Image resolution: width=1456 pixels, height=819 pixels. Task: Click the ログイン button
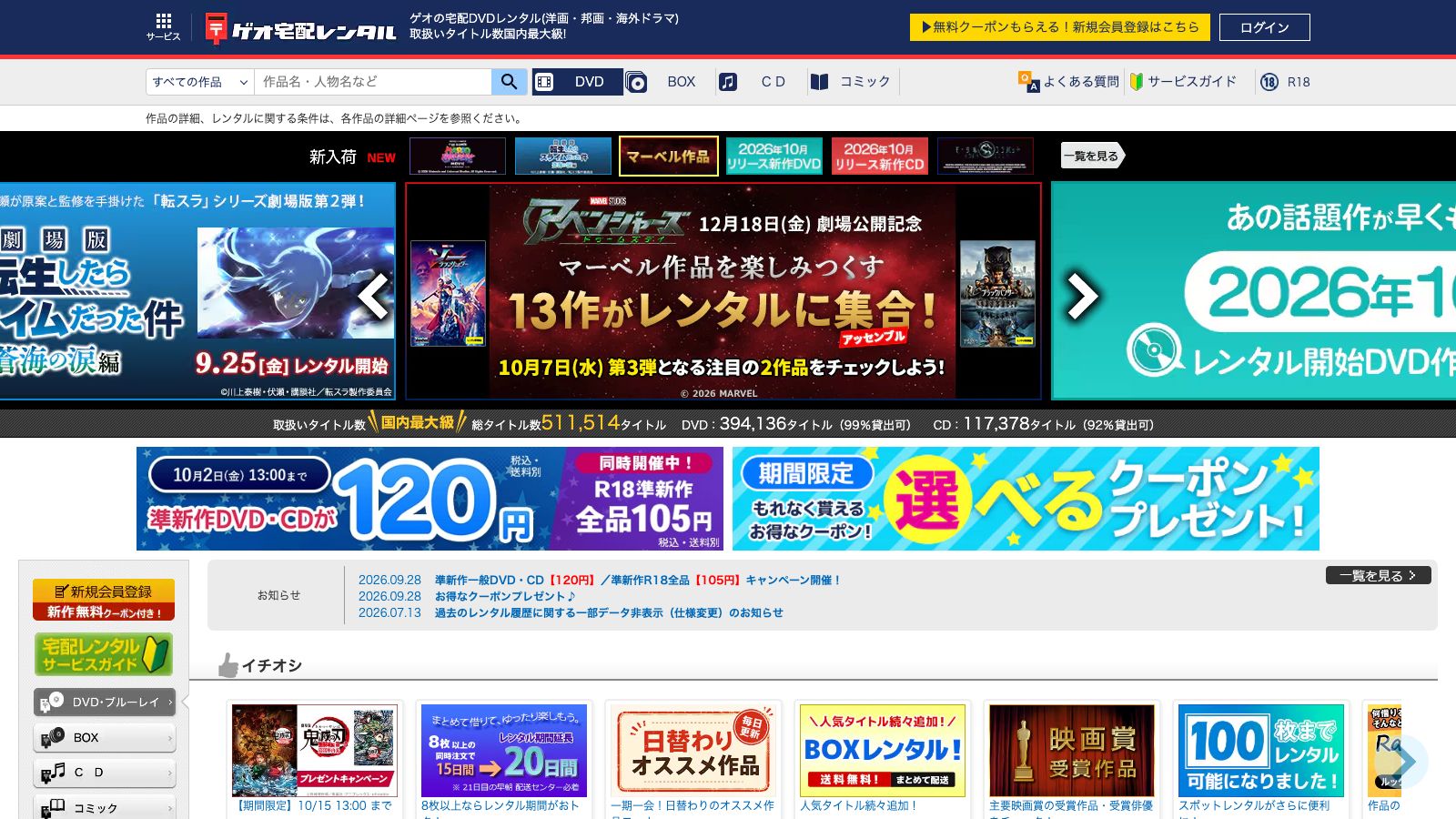tap(1265, 27)
